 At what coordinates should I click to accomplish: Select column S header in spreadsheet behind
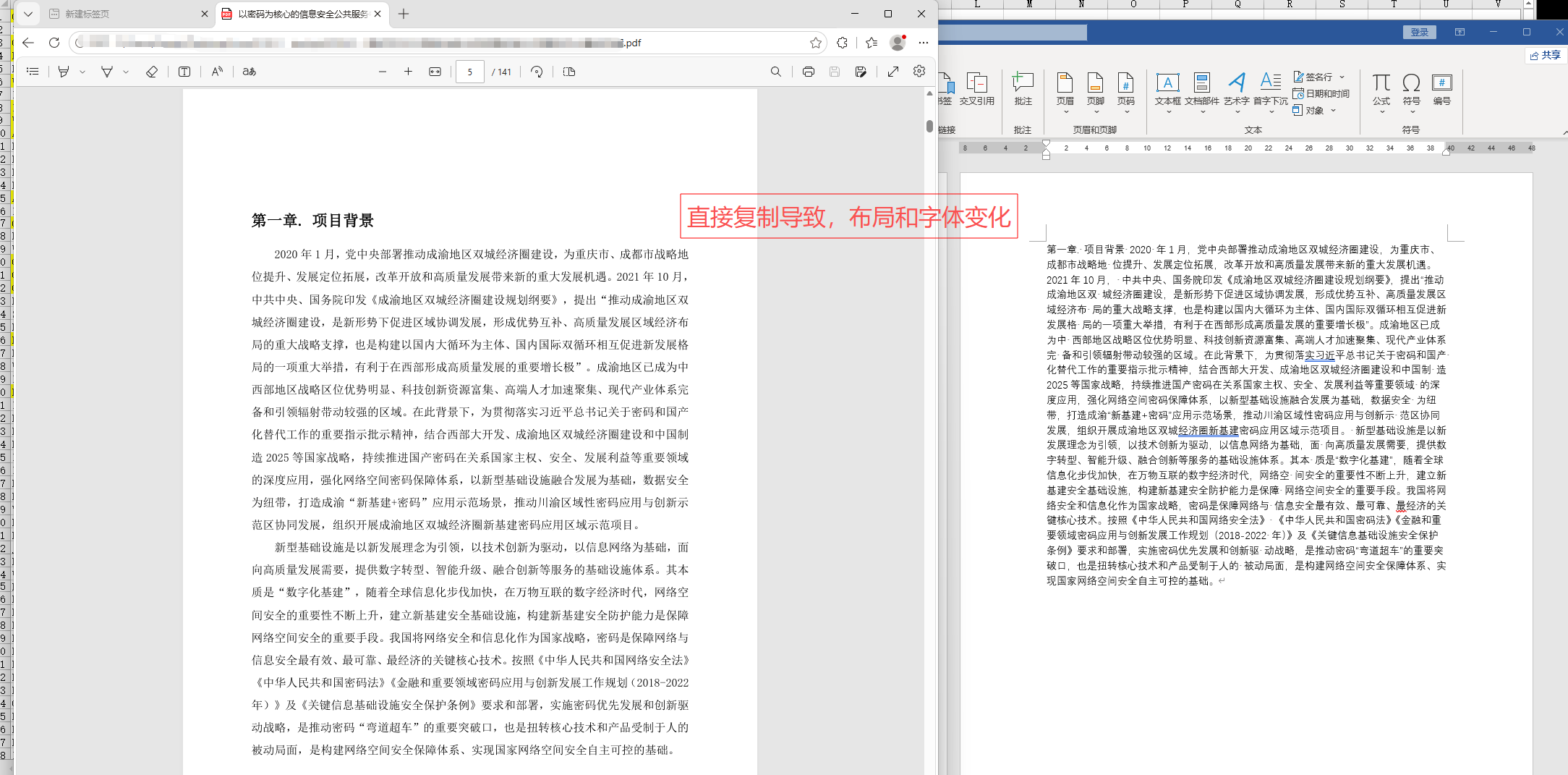(x=1342, y=4)
